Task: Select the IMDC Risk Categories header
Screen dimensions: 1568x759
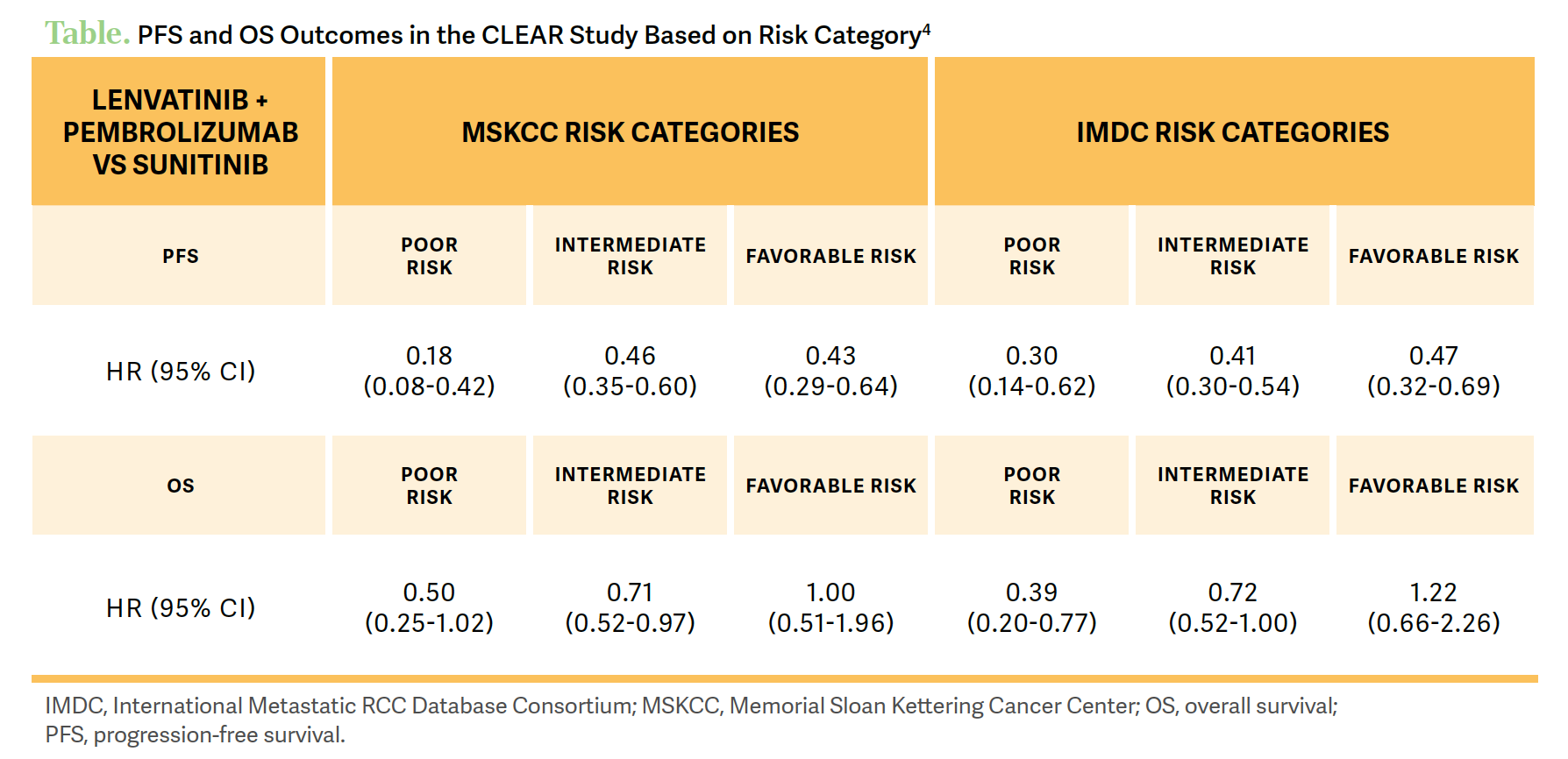Action: [1234, 131]
